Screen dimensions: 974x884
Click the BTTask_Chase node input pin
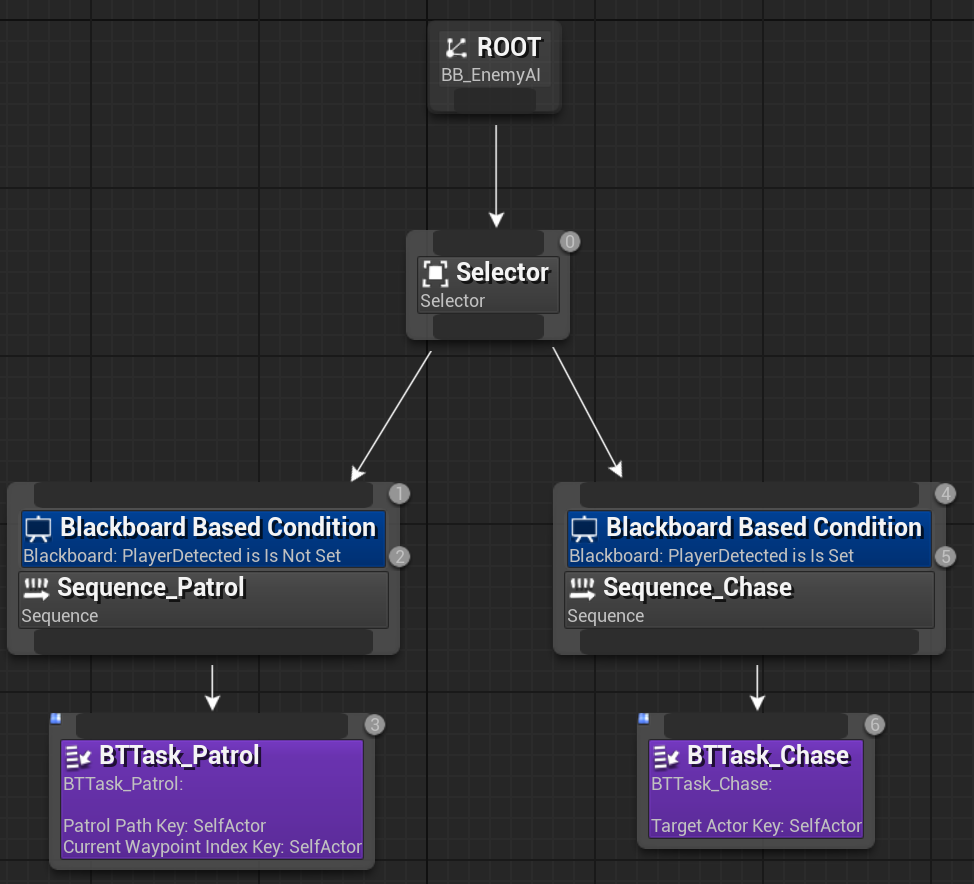(756, 726)
